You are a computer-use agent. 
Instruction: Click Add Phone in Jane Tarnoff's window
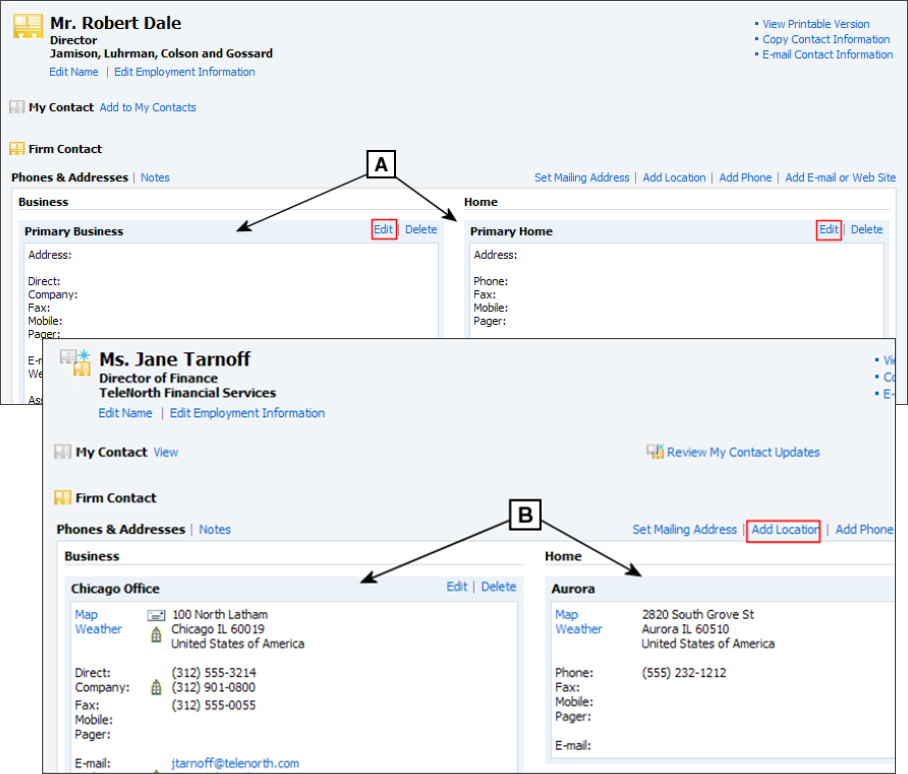(864, 529)
